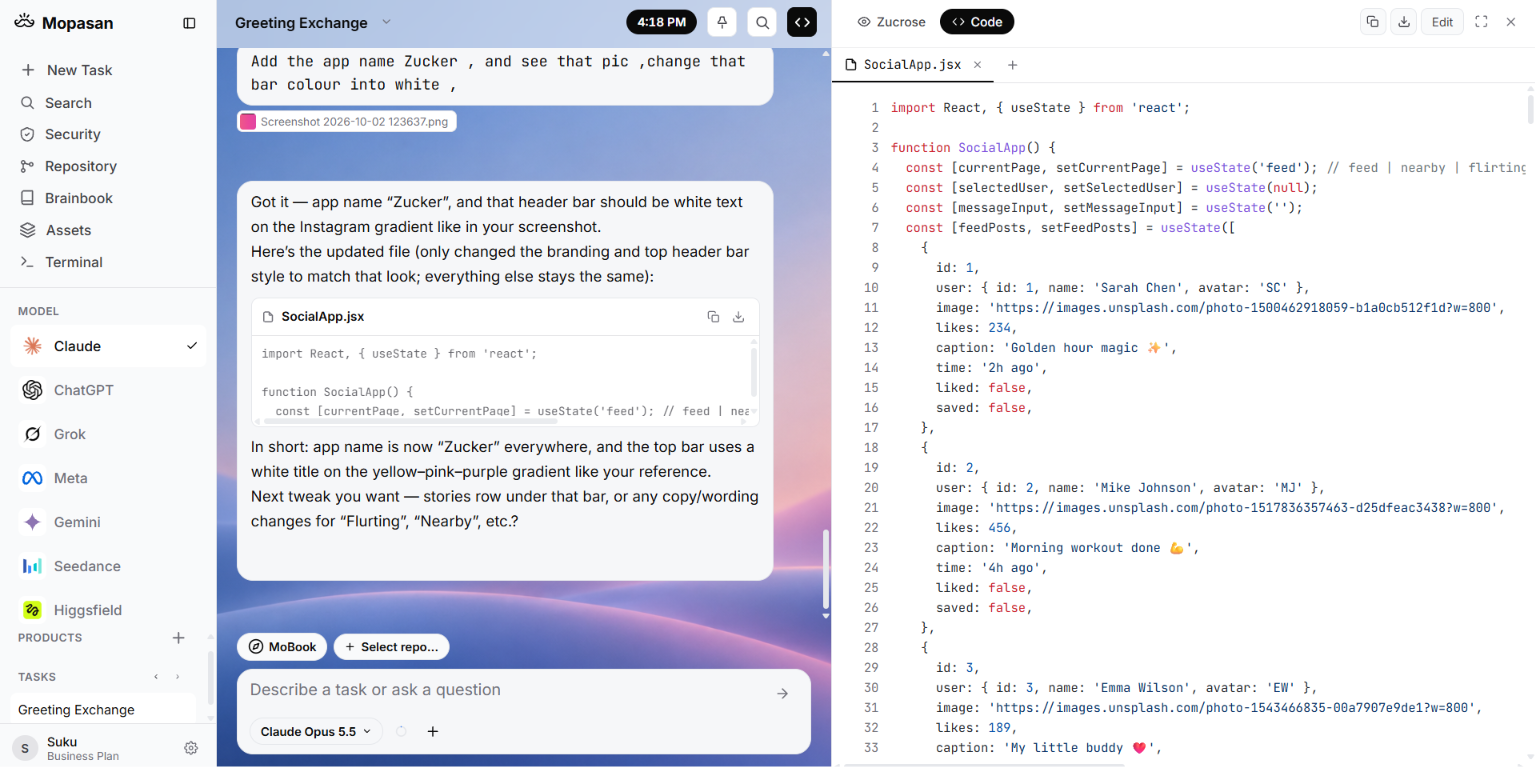Add a new product with plus icon
This screenshot has height=767, width=1535.
point(178,638)
